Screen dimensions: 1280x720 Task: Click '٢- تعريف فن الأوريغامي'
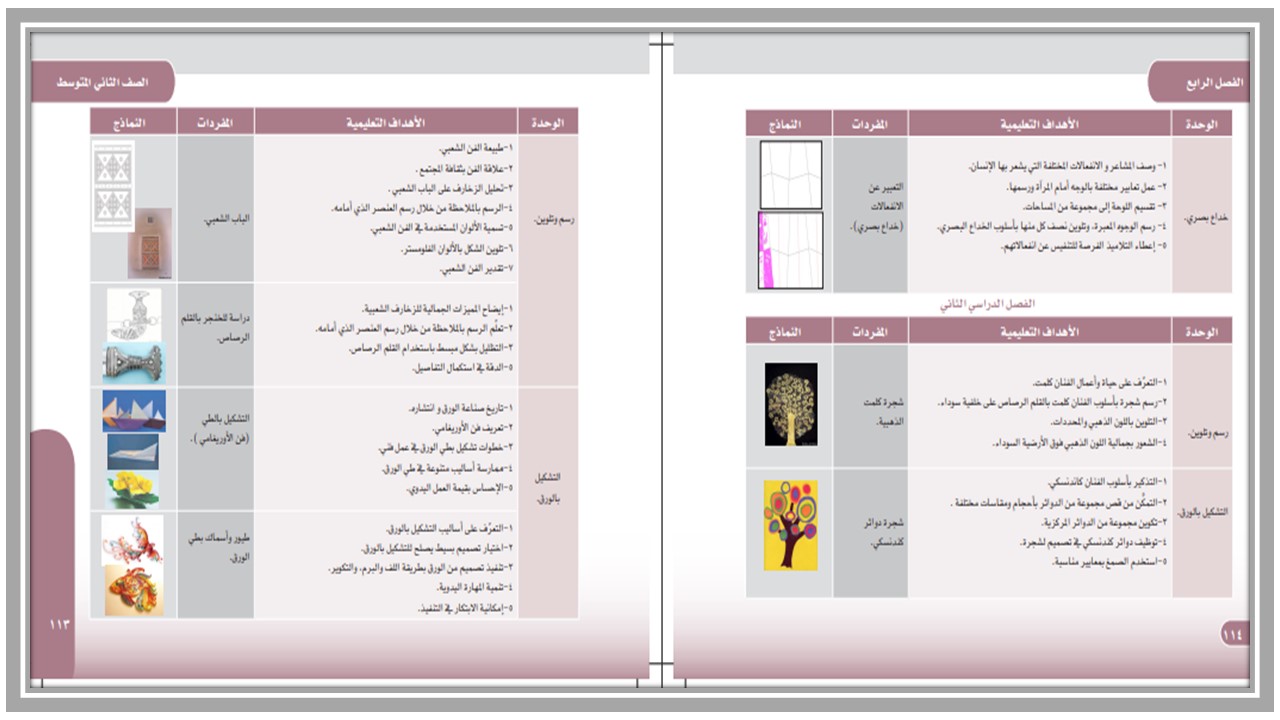click(x=470, y=428)
